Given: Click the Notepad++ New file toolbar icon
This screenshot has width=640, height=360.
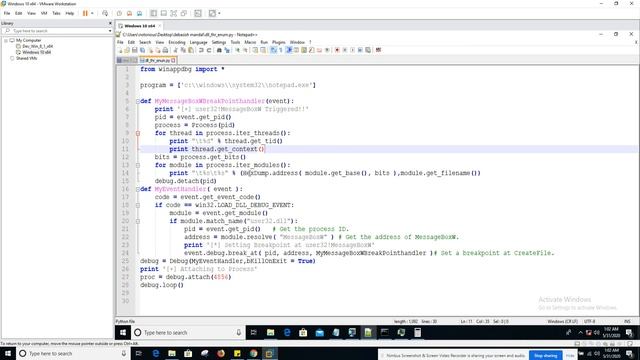Looking at the screenshot, I should pyautogui.click(x=120, y=50).
